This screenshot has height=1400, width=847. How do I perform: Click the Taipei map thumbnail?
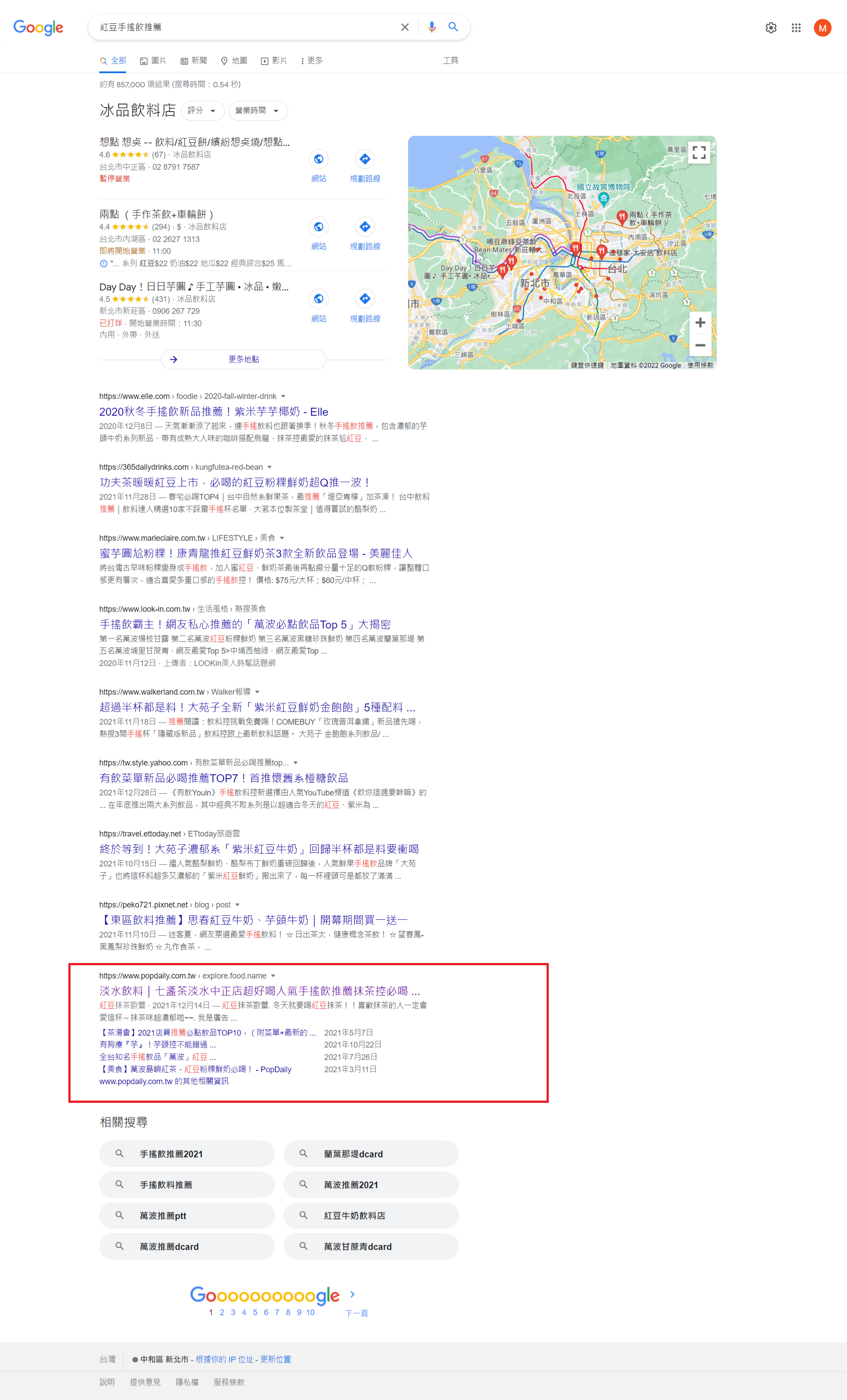click(x=562, y=253)
